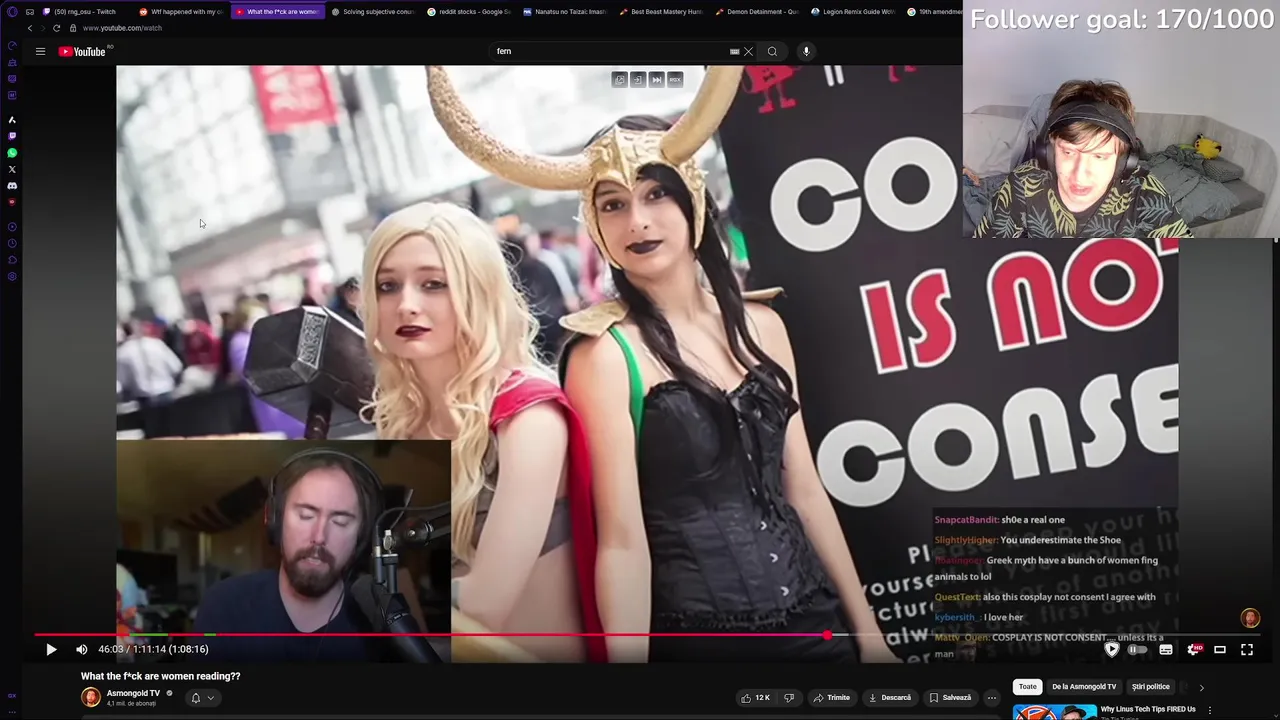The width and height of the screenshot is (1280, 720).
Task: Click the shield play icon in player controls
Action: pos(1111,650)
